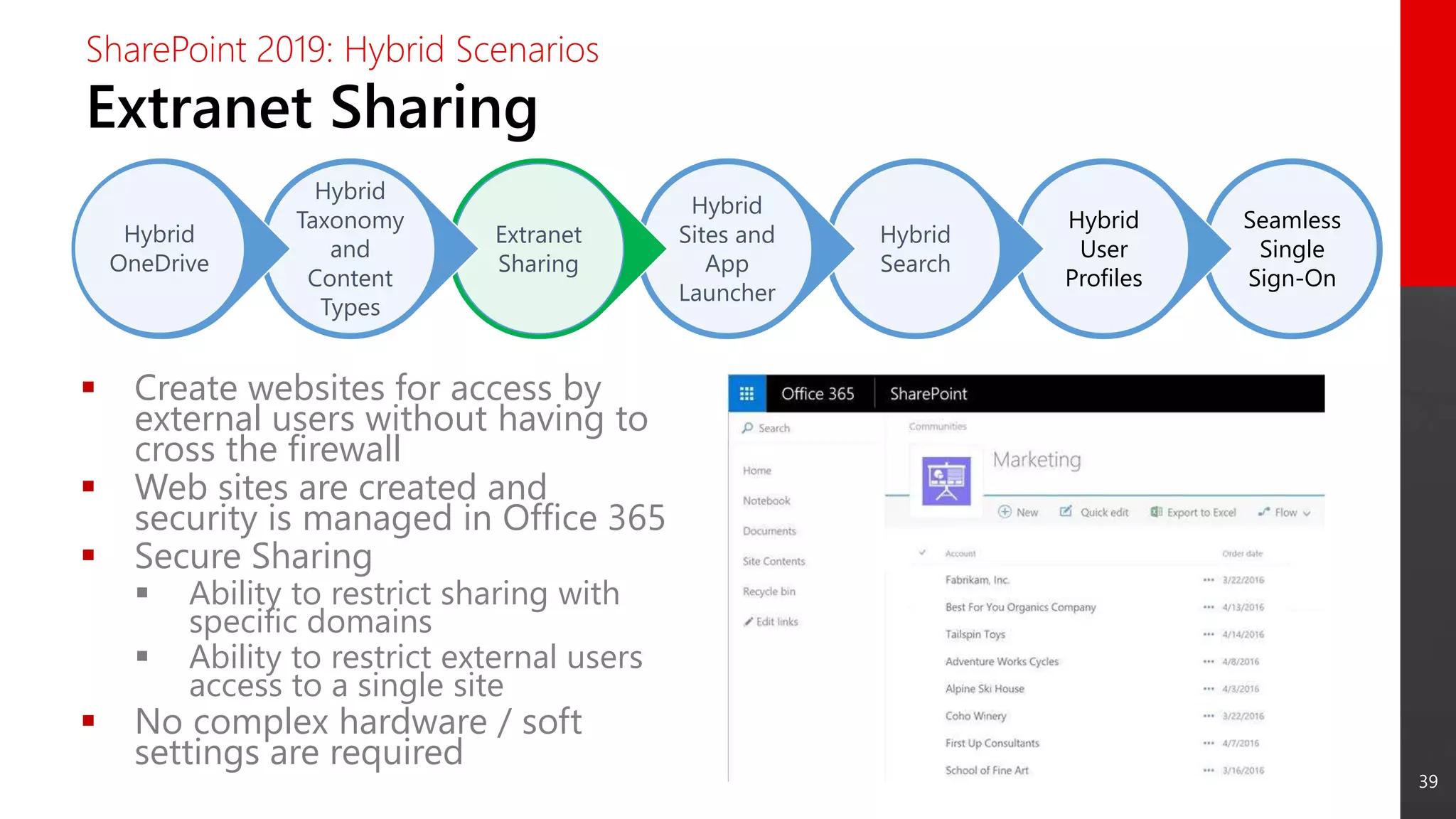The image size is (1456, 819).
Task: Sort by the Order date column header
Action: pos(1243,553)
